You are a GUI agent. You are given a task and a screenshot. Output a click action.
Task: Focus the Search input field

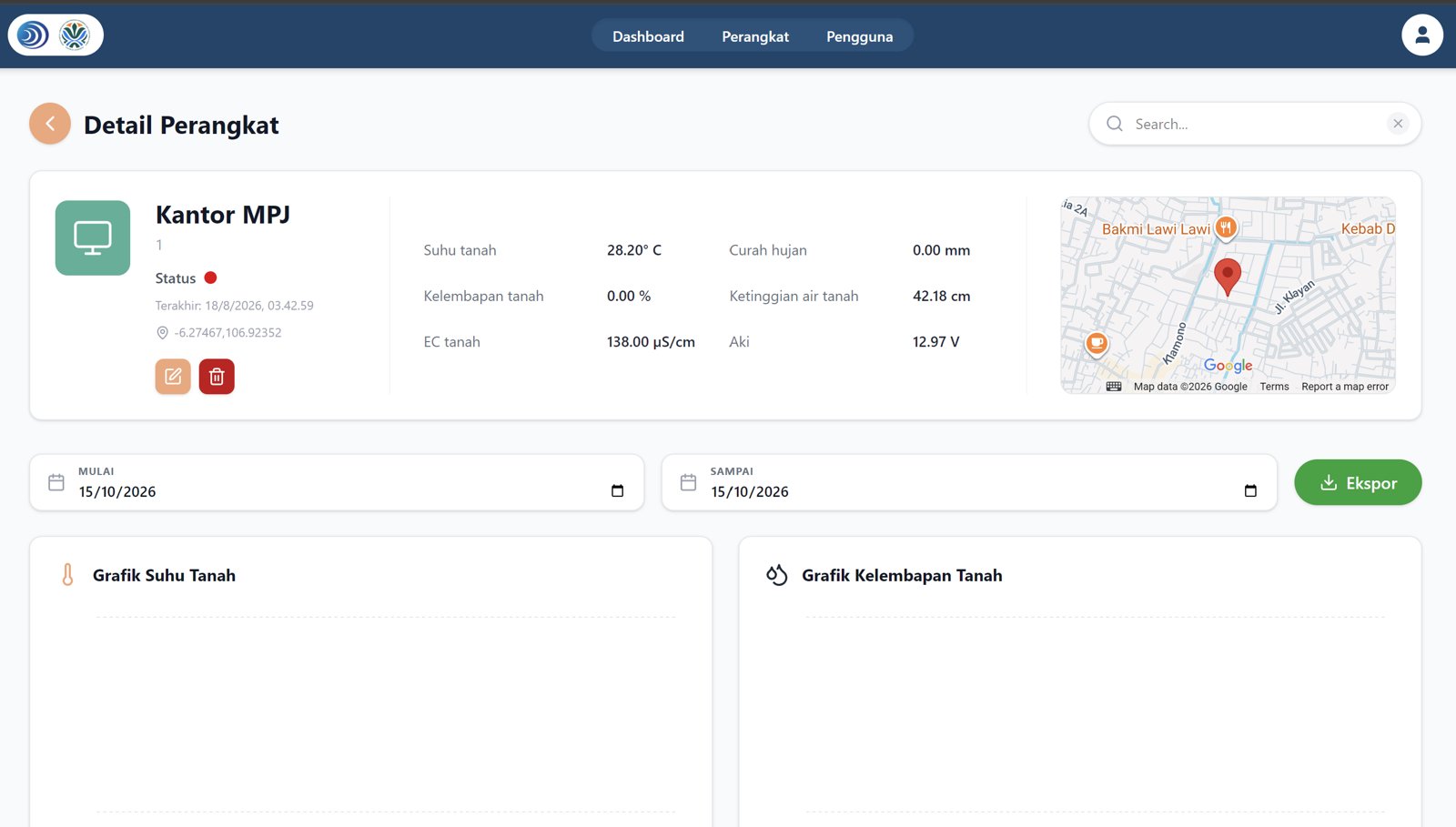pyautogui.click(x=1256, y=124)
